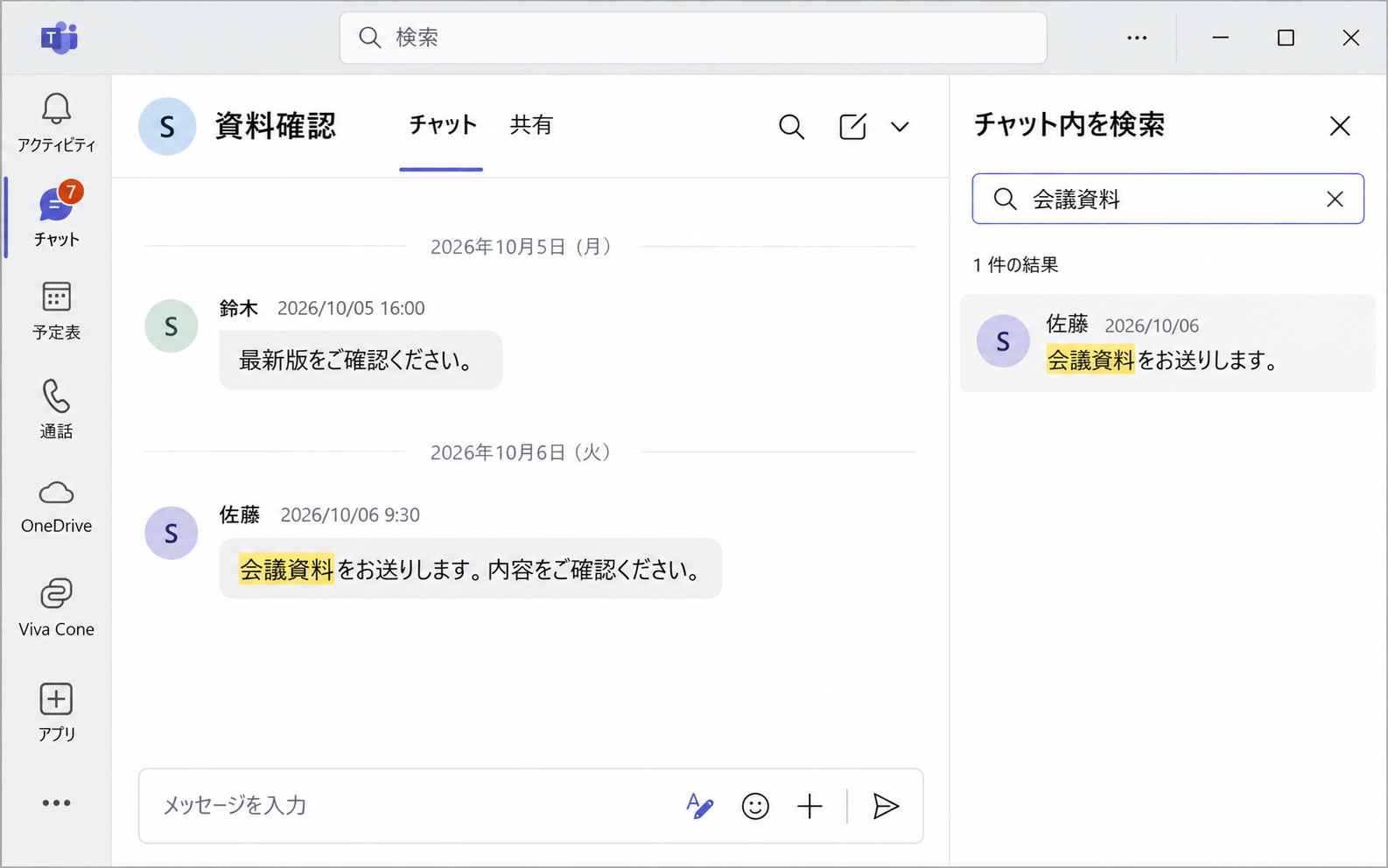1388x868 pixels.
Task: Click the 1 件の結果 label
Action: 1016,265
